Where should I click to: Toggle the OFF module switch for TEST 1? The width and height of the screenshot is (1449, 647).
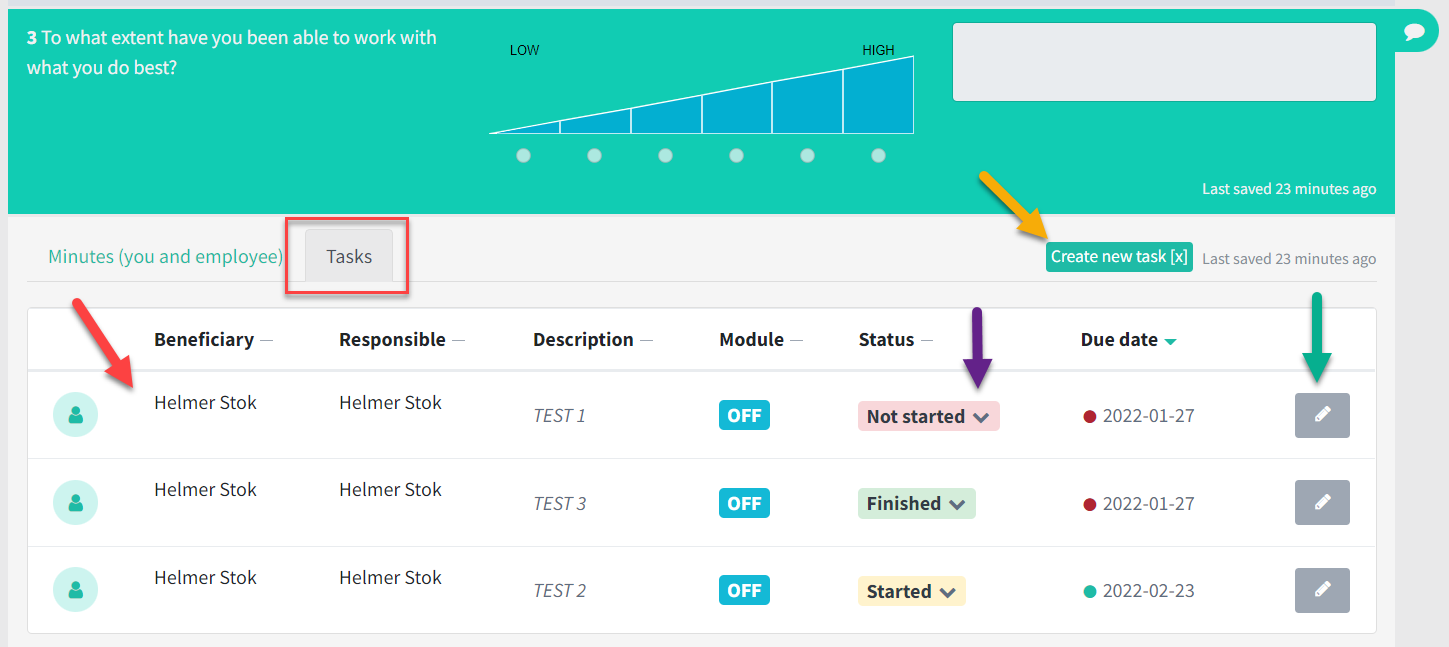(744, 415)
